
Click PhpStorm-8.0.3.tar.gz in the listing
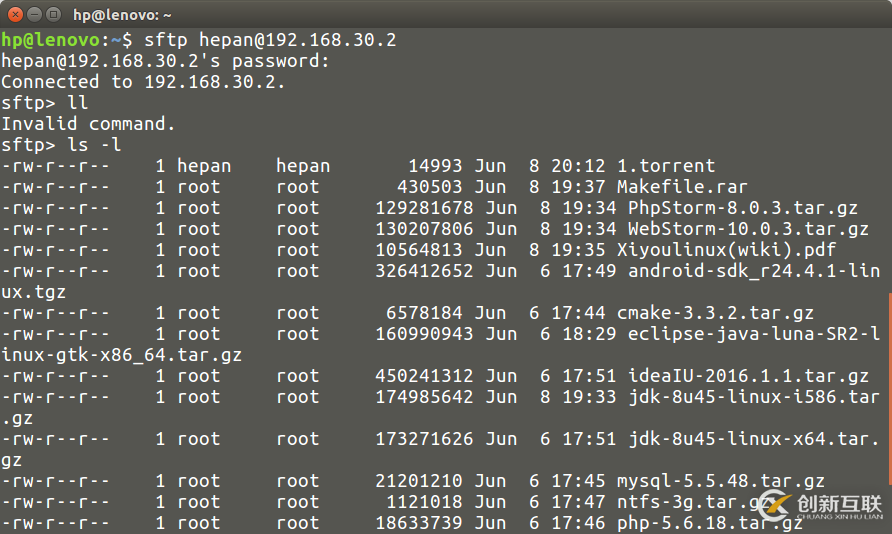click(x=742, y=208)
